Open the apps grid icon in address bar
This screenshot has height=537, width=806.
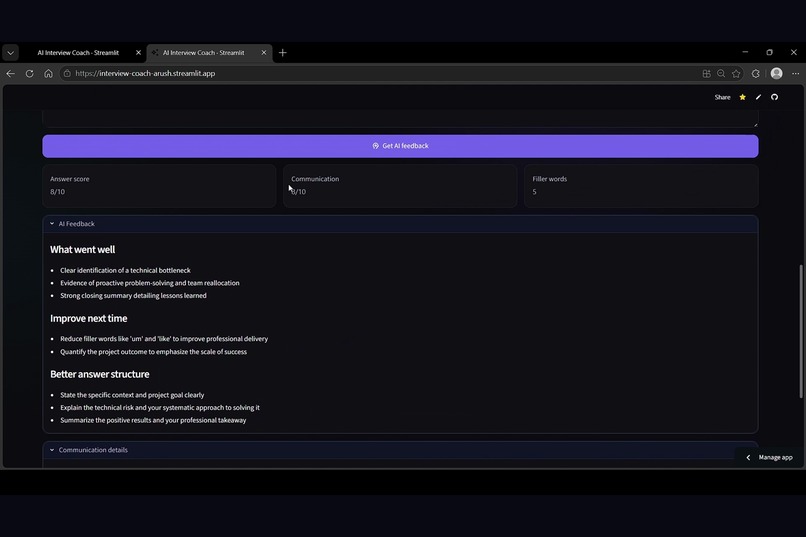tap(706, 73)
